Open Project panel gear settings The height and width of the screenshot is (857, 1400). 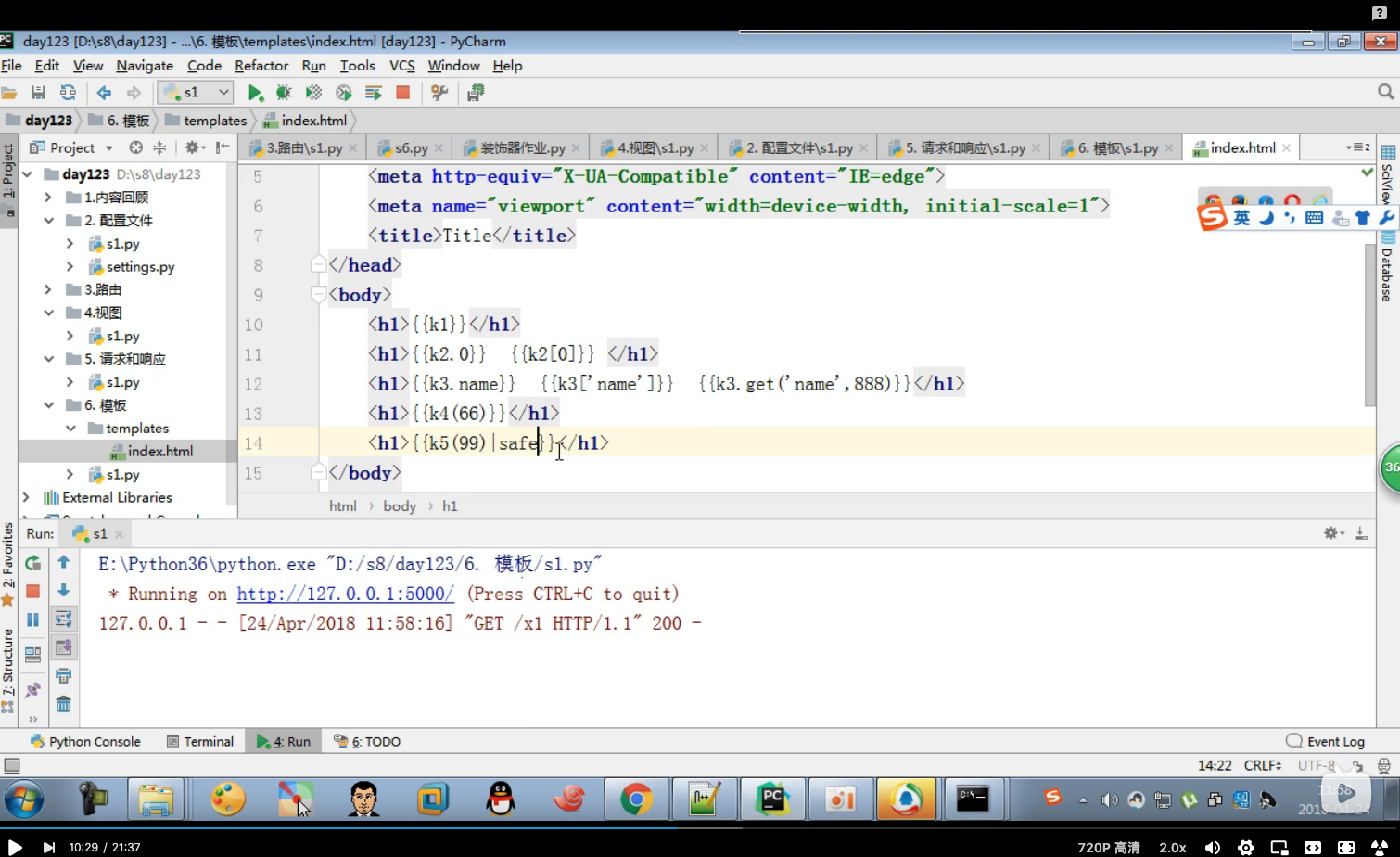[x=193, y=147]
